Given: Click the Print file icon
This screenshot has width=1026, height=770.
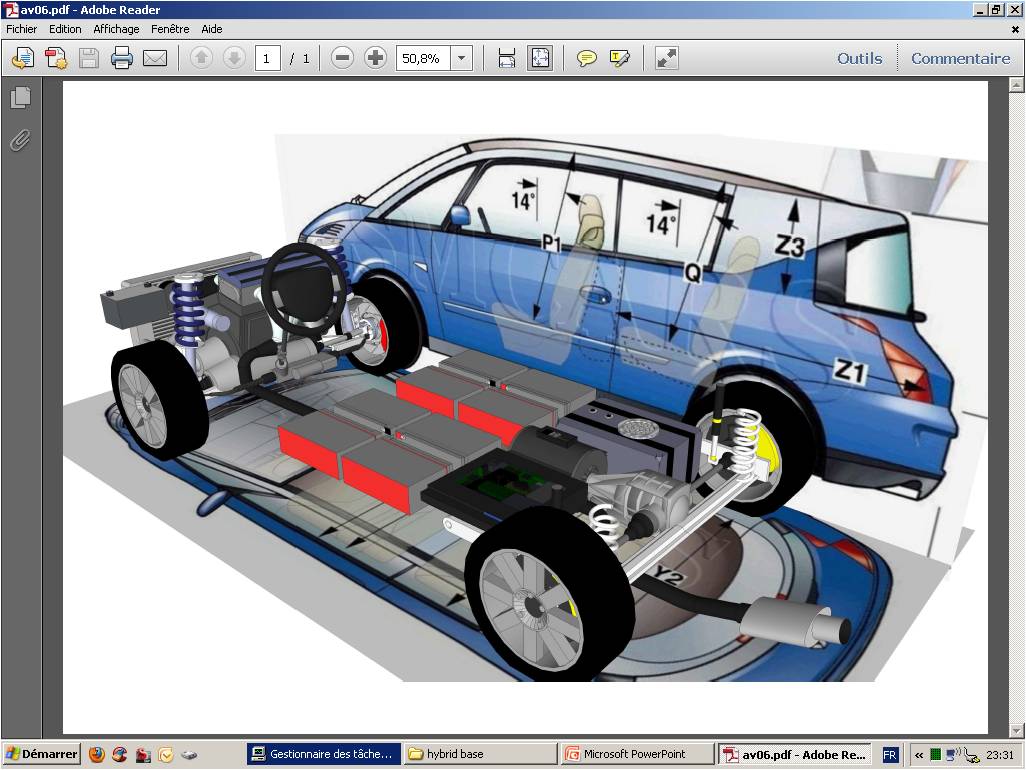Looking at the screenshot, I should pyautogui.click(x=122, y=58).
